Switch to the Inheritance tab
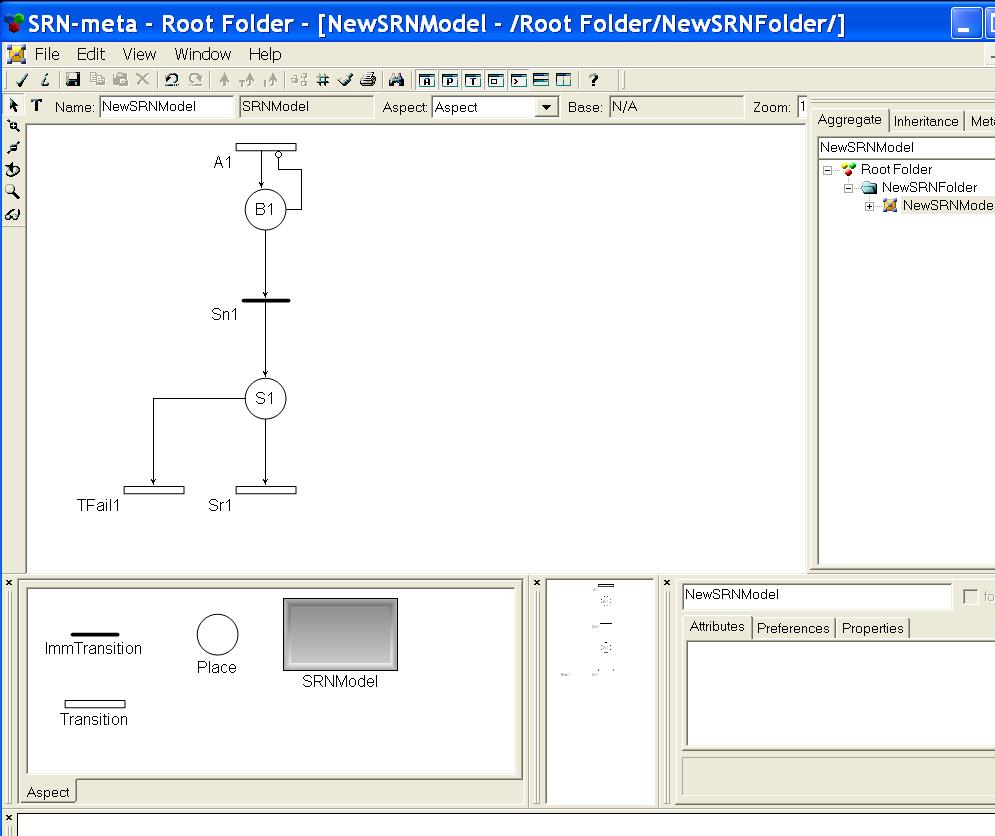 (925, 121)
